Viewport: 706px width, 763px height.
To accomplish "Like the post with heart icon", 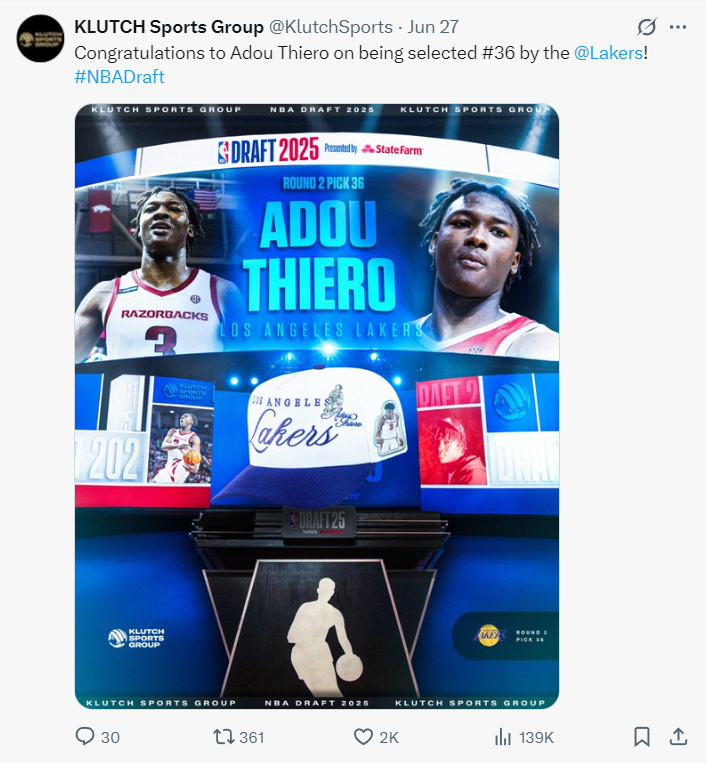I will coord(363,737).
